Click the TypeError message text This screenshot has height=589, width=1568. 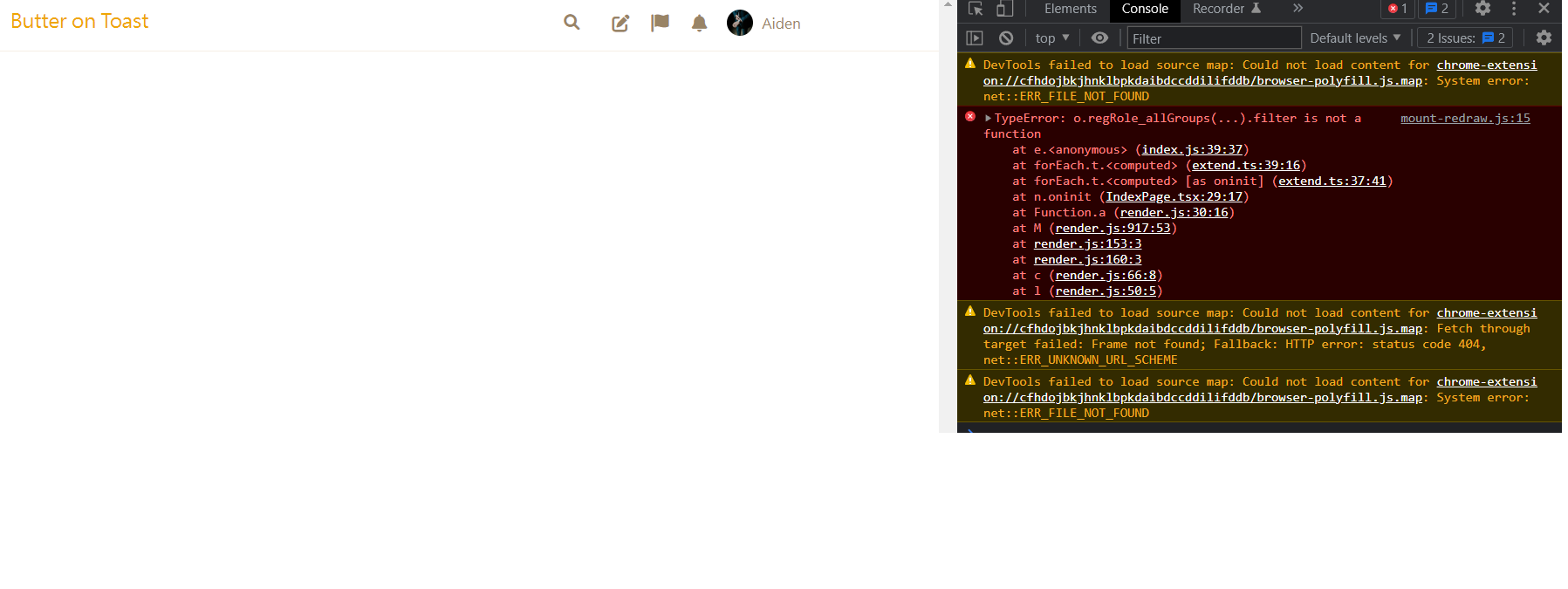point(1173,126)
